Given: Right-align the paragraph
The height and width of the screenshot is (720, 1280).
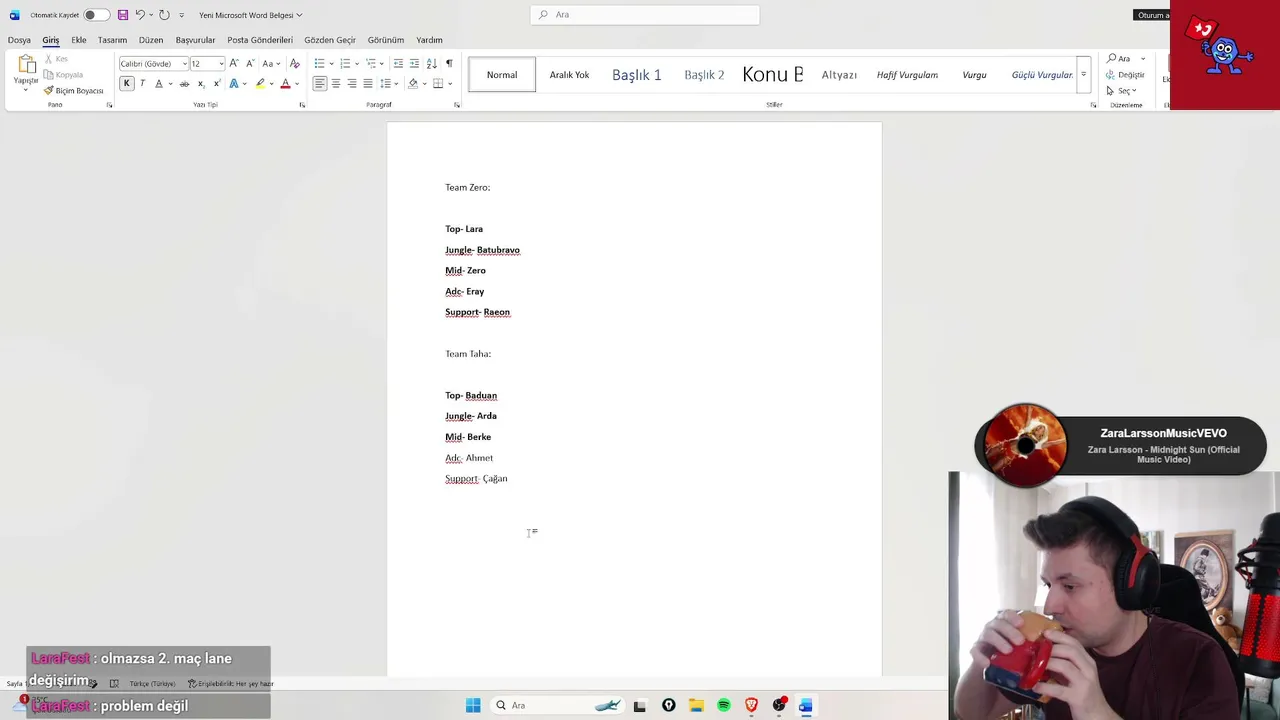Looking at the screenshot, I should [x=352, y=84].
